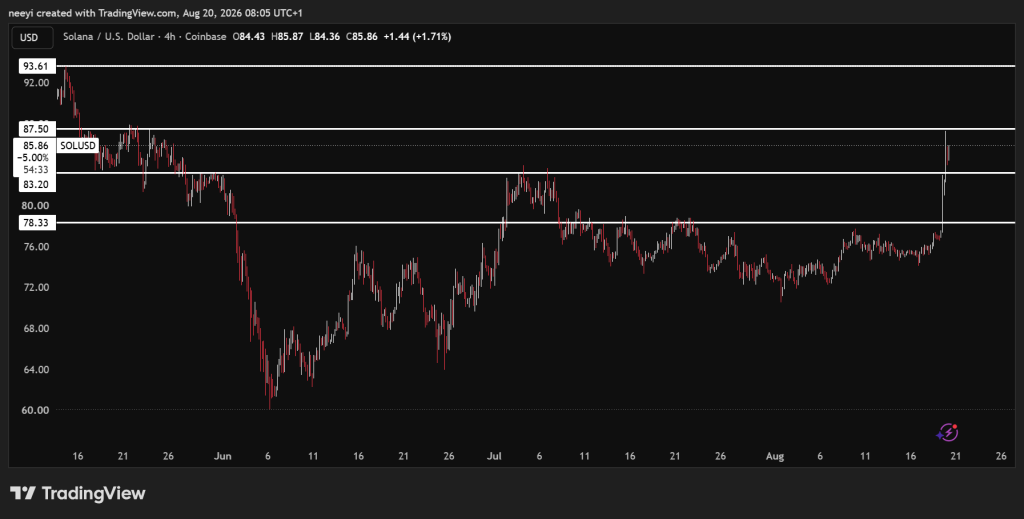Click the 72.00 axis tick
The height and width of the screenshot is (519, 1024).
tap(36, 287)
